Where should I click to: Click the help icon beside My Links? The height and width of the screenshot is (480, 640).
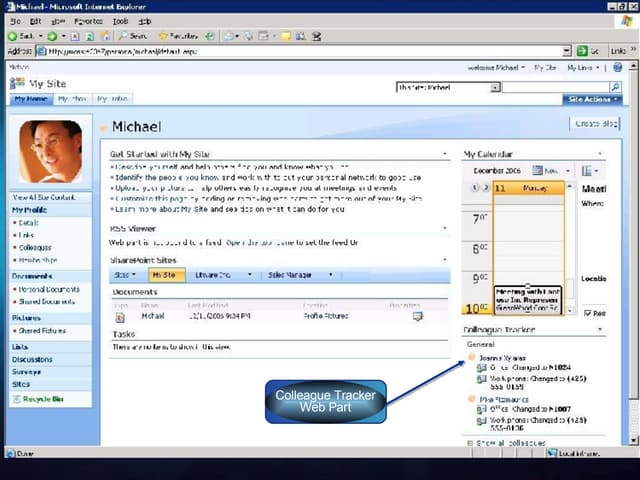point(619,68)
